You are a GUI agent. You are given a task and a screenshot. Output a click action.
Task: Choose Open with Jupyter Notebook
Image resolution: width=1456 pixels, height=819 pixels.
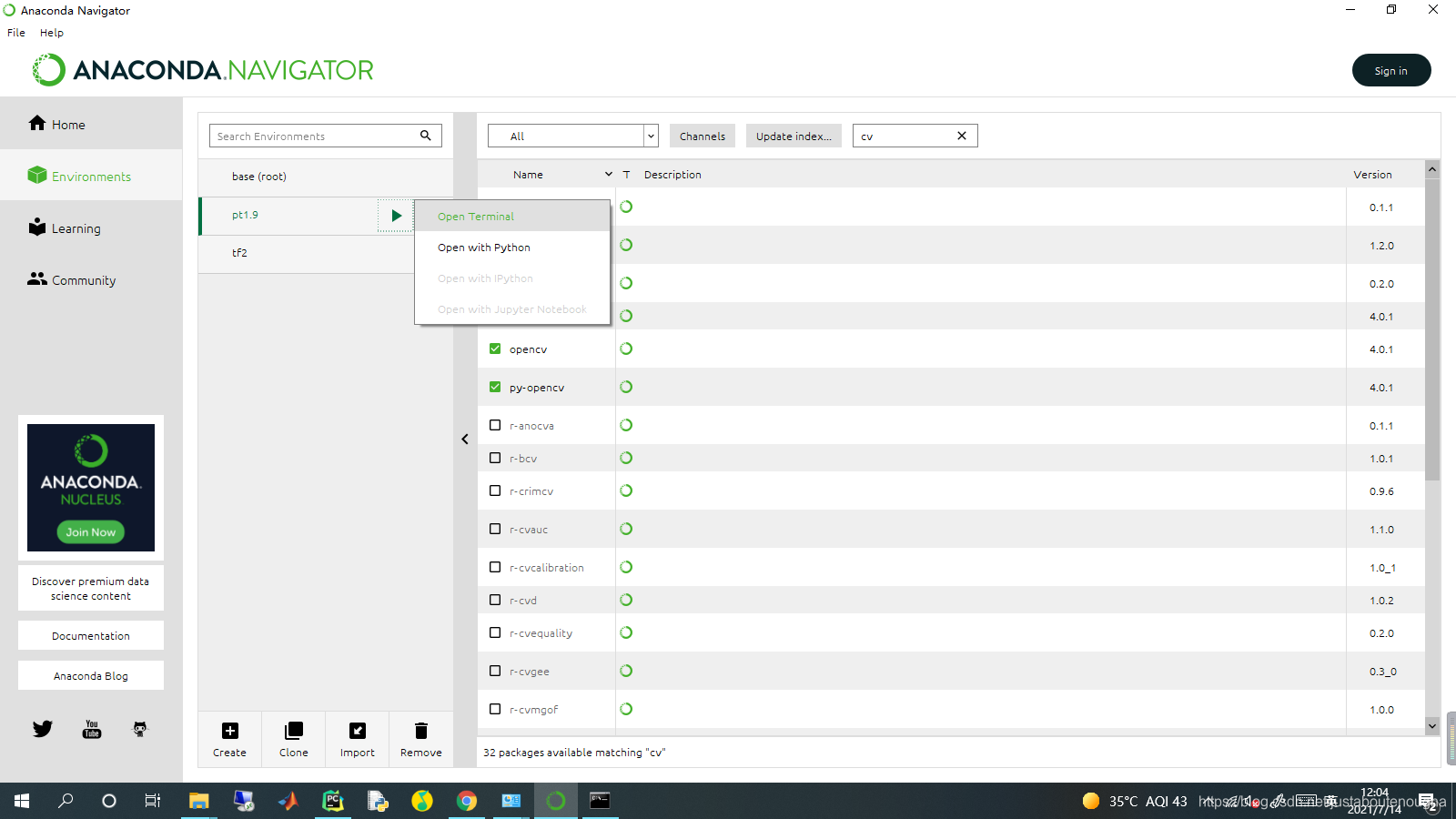(x=512, y=309)
